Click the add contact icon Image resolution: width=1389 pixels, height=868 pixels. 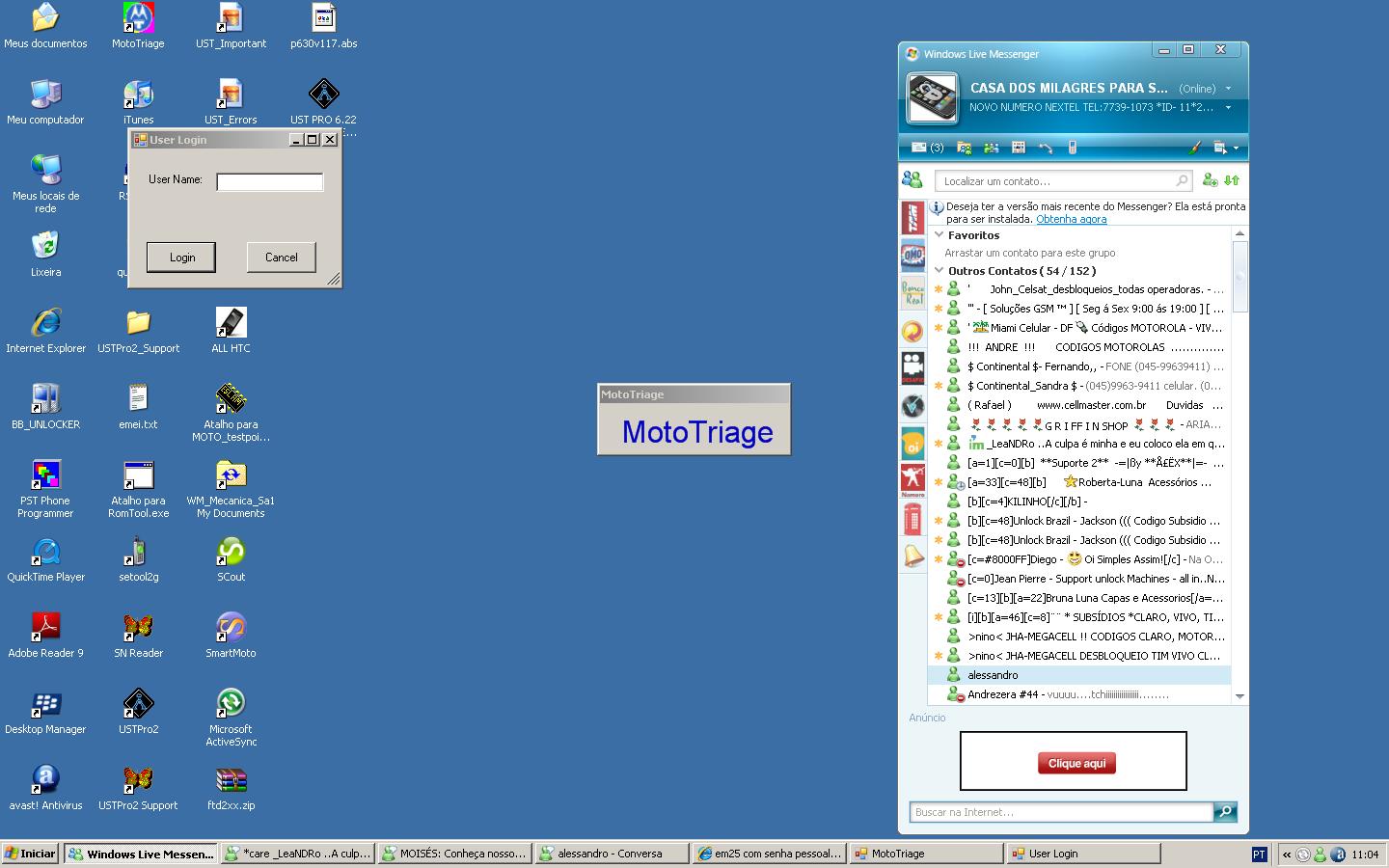(1210, 179)
